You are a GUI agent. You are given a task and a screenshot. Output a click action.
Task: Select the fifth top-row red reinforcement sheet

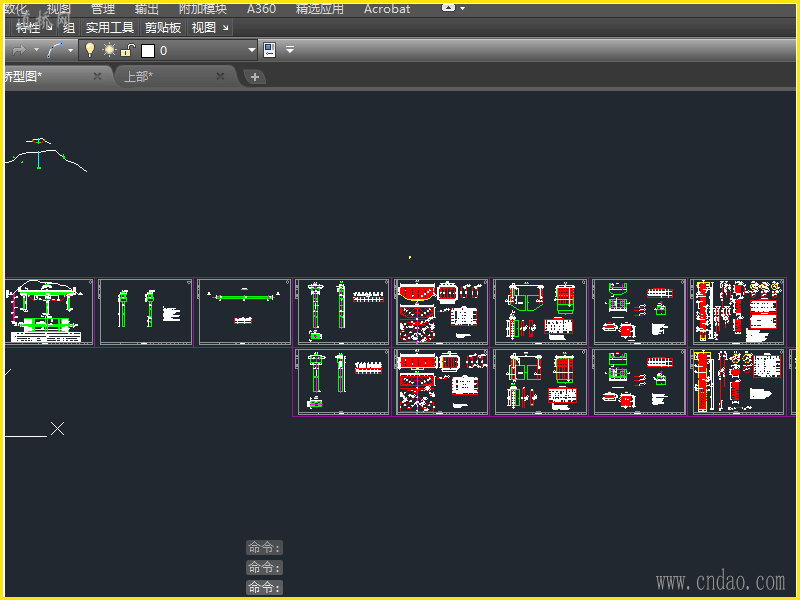[442, 312]
